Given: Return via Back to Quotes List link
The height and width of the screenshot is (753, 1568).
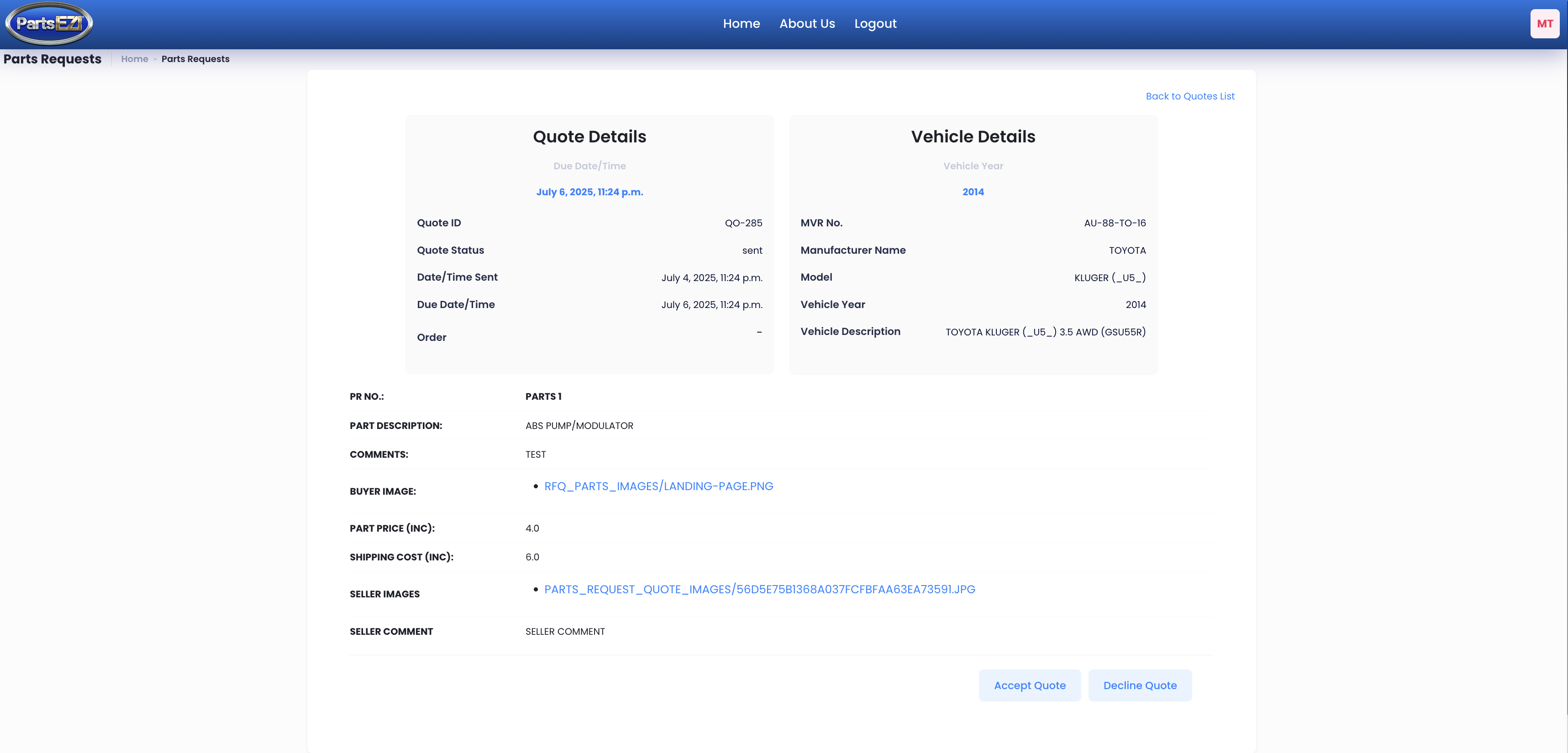Looking at the screenshot, I should 1189,96.
